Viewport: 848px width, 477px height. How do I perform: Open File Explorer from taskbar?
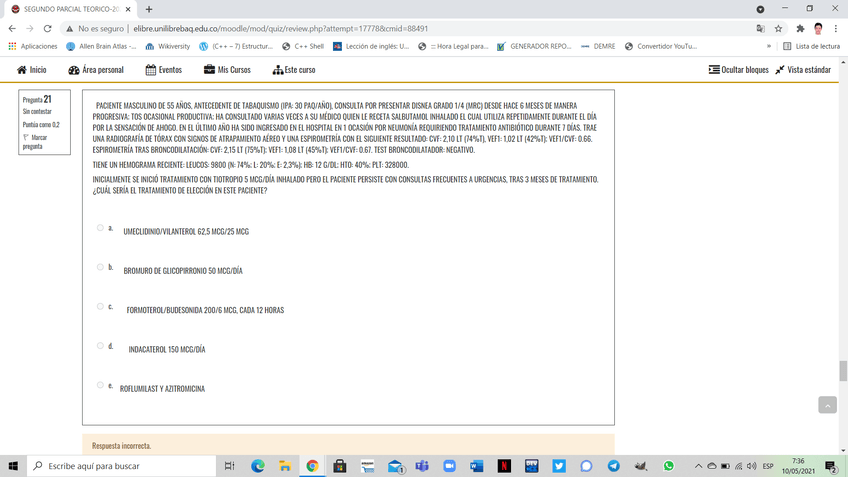[x=285, y=466]
